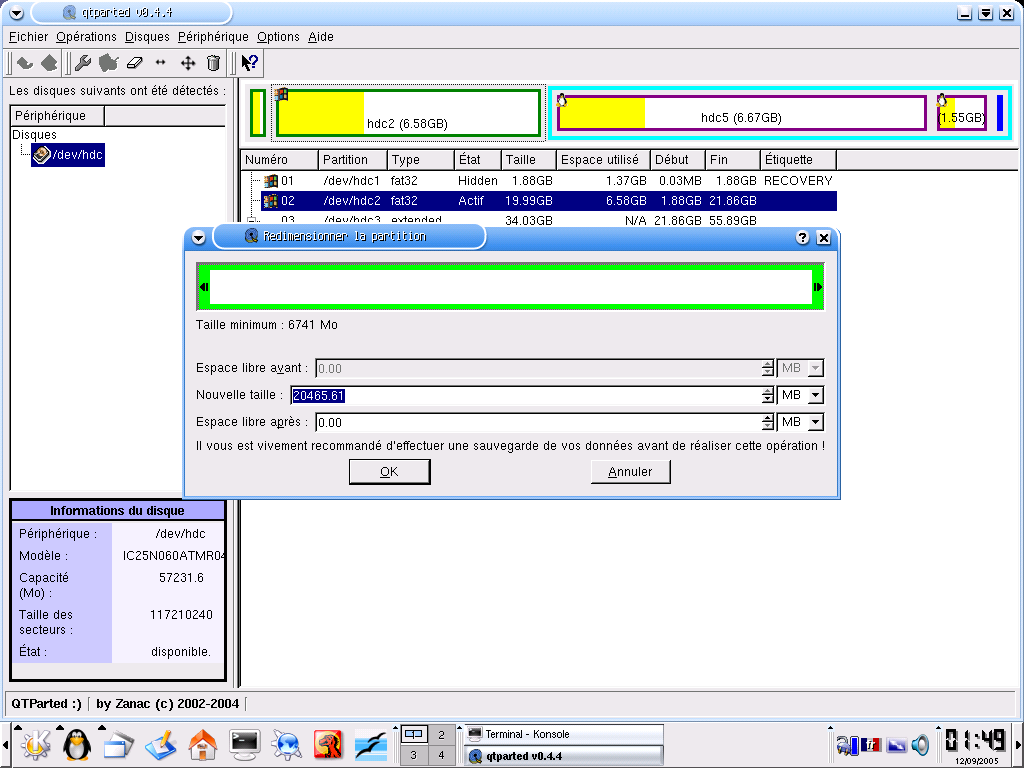Viewport: 1024px width, 768px height.
Task: Open unit dropdown for Espace libre après
Action: pos(816,423)
